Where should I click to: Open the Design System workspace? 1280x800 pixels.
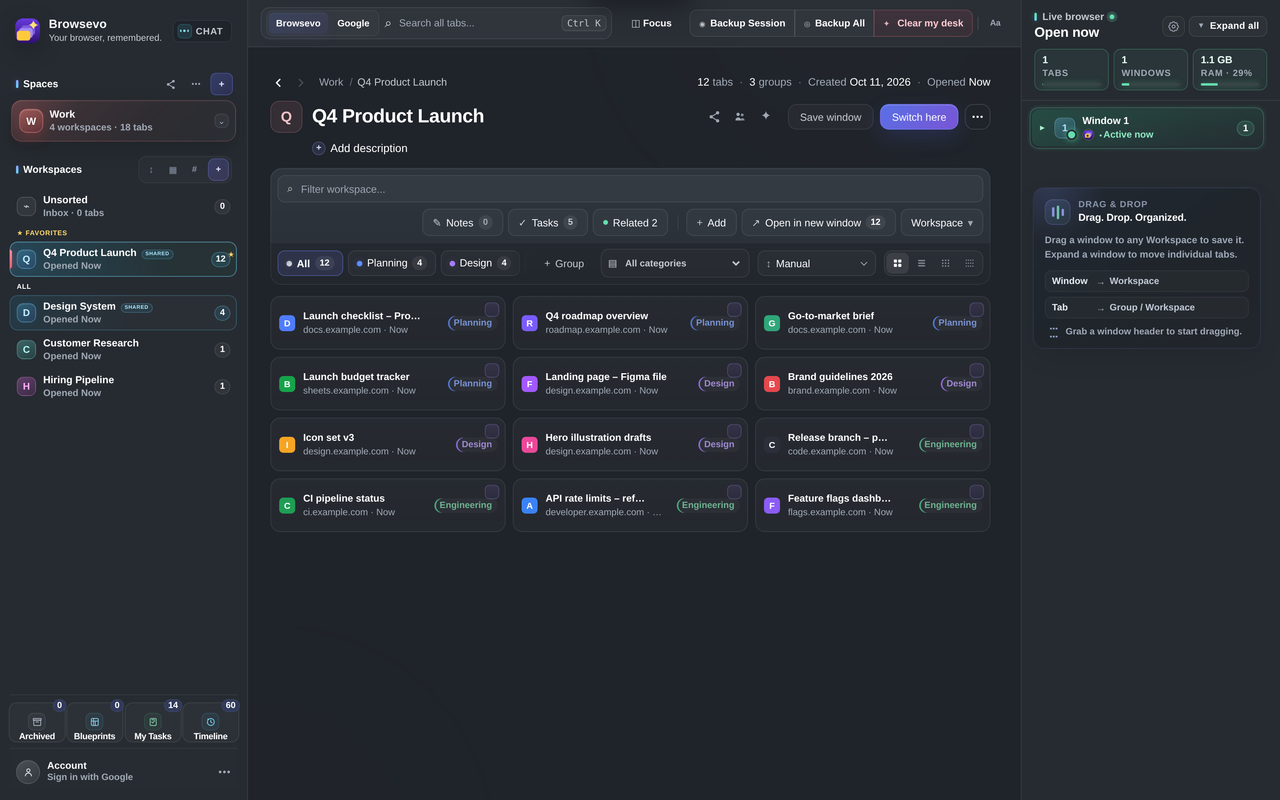click(x=123, y=312)
